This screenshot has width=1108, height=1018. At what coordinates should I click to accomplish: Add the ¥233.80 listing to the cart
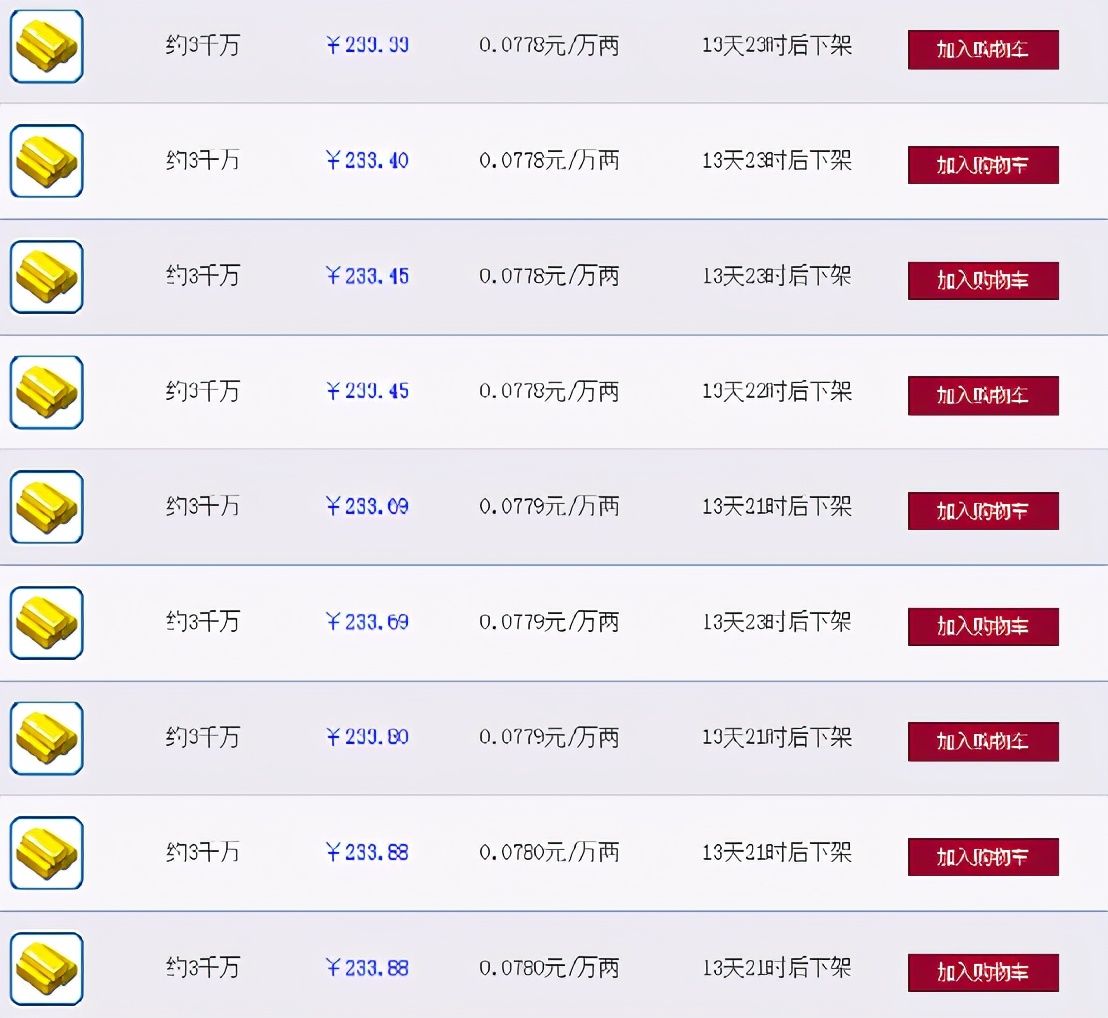click(x=982, y=742)
